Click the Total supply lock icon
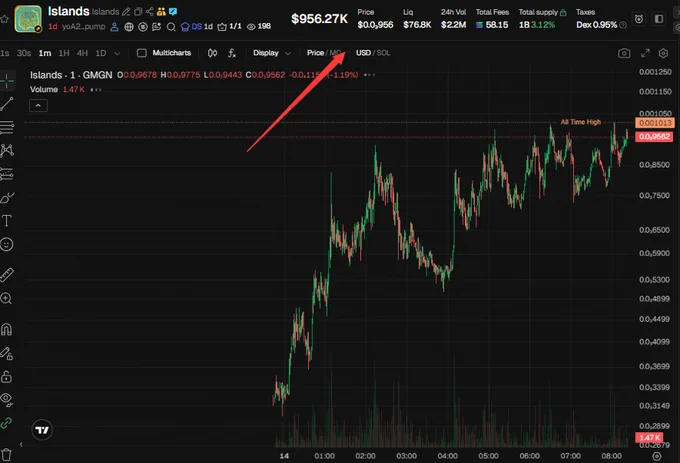 pyautogui.click(x=563, y=12)
